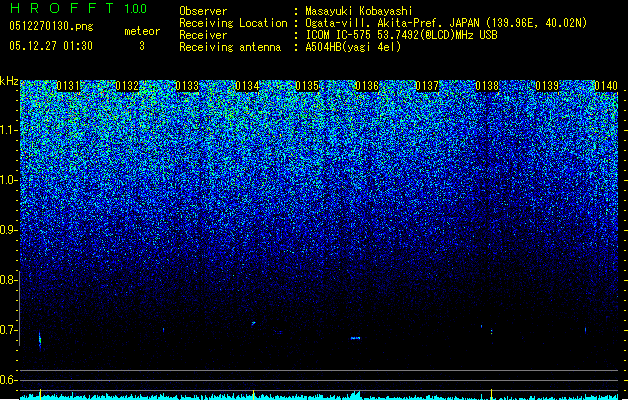The height and width of the screenshot is (400, 629).
Task: Click the 0139 time marker
Action: click(x=547, y=86)
